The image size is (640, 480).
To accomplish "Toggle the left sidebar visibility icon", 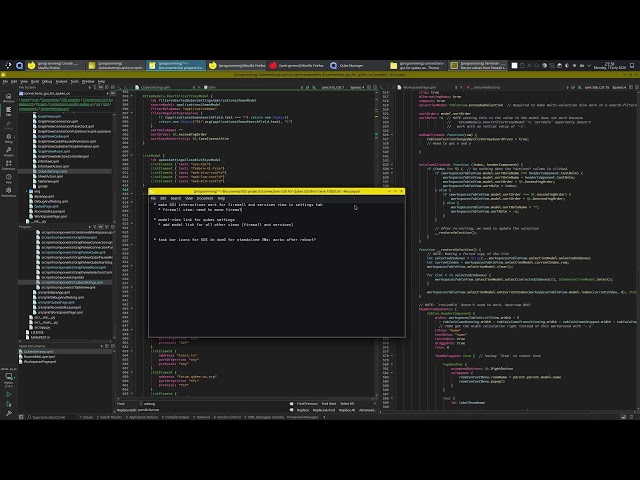I will tap(21, 417).
